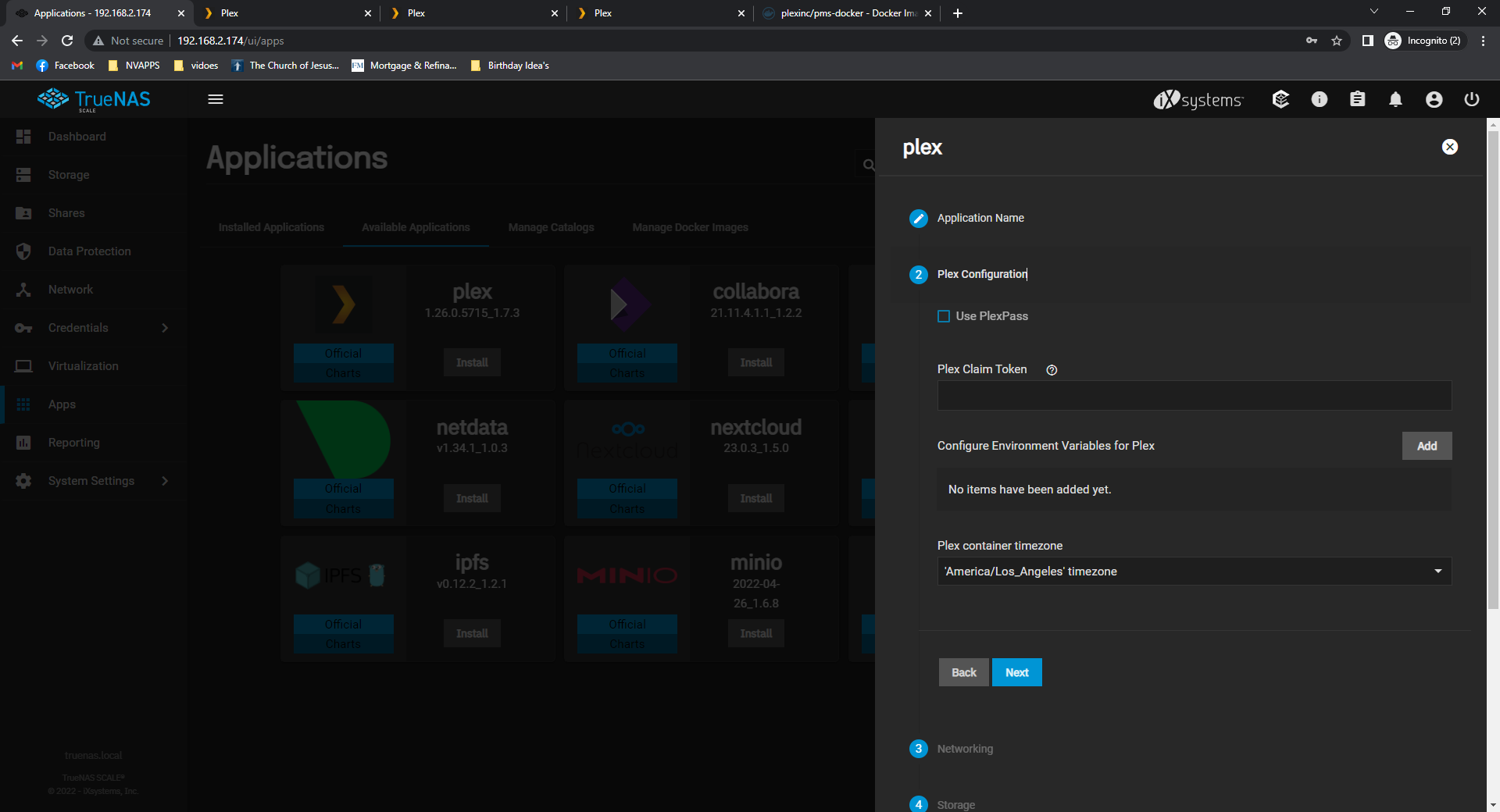
Task: Open the NVAPPS bookmark folder
Action: point(134,66)
